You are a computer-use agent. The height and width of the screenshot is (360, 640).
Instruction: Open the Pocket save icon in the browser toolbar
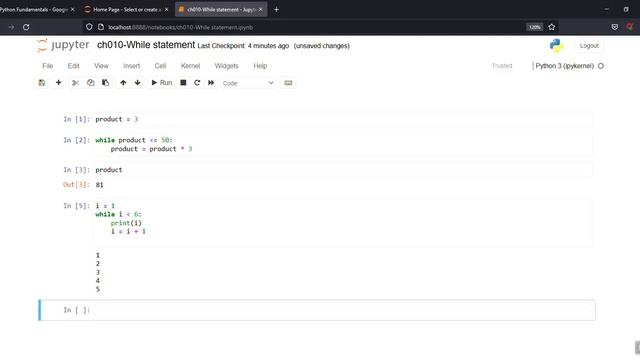[x=615, y=27]
